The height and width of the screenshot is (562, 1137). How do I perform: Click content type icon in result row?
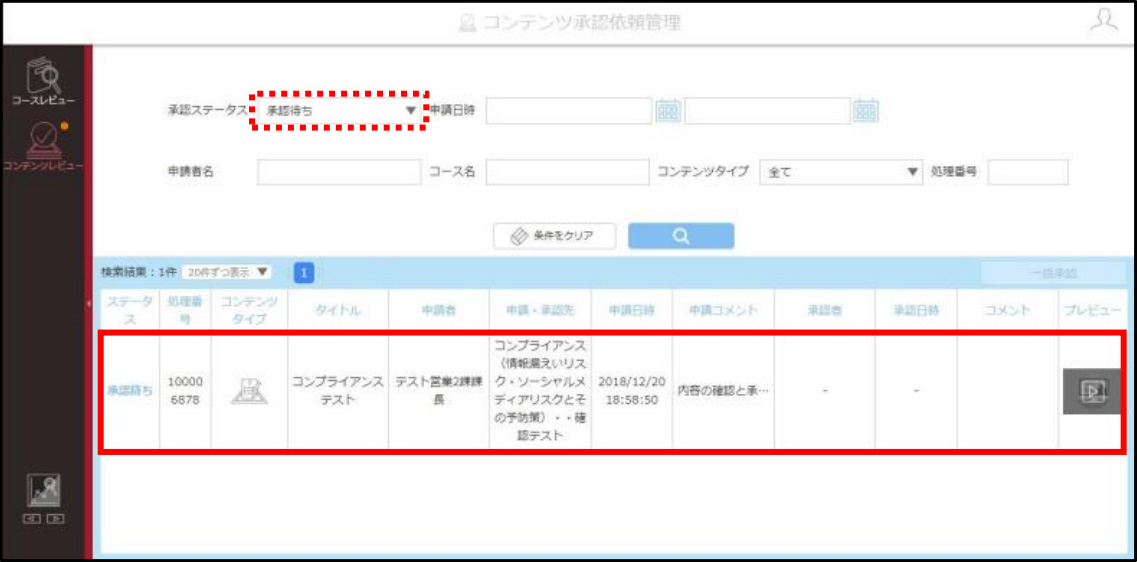click(249, 391)
